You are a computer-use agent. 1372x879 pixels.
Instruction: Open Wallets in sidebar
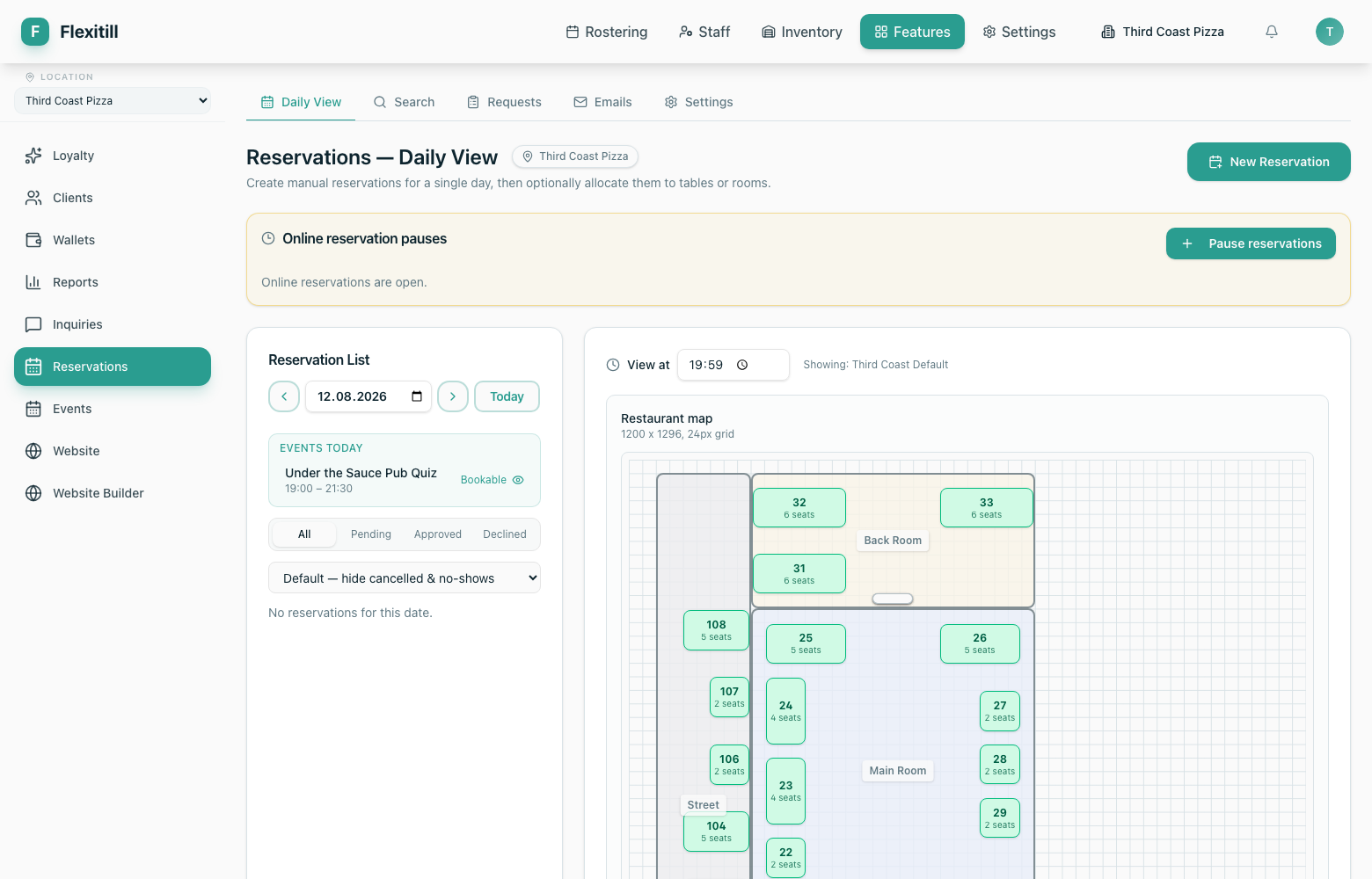click(x=113, y=240)
